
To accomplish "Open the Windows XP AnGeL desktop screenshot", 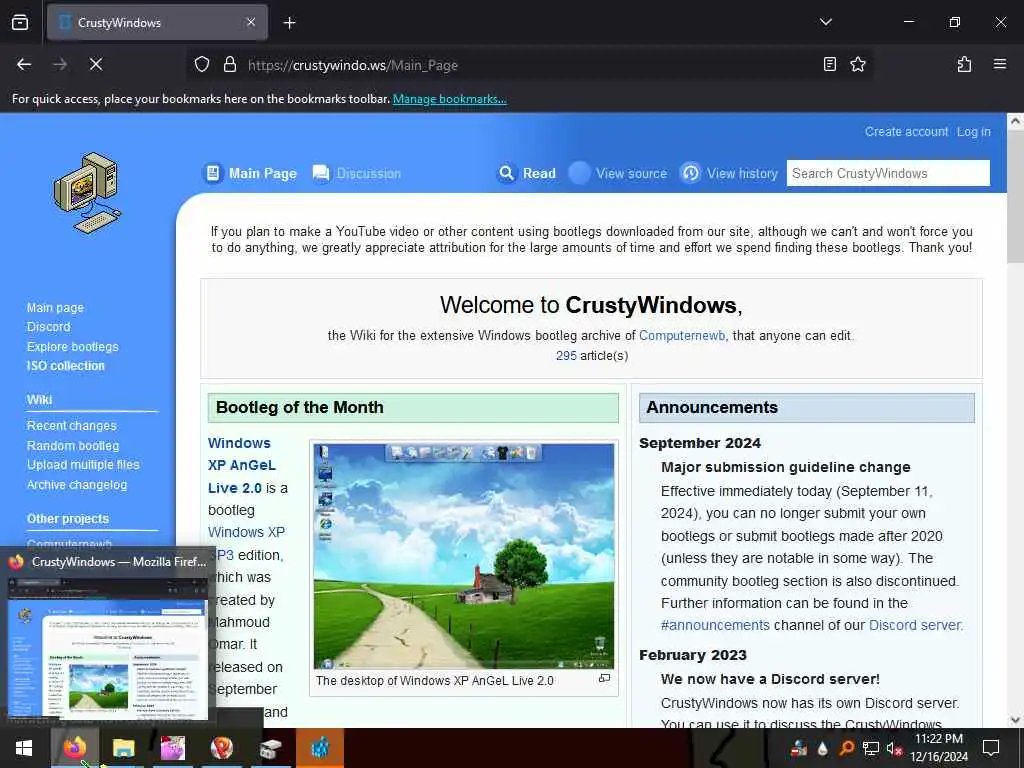I will [464, 556].
